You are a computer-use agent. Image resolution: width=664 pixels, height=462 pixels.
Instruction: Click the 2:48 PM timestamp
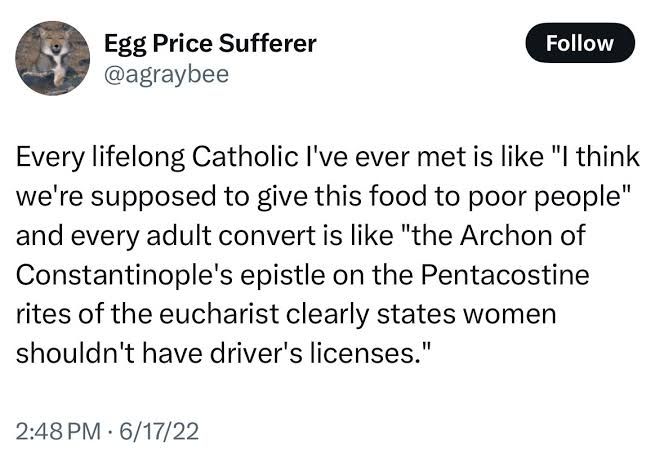[x=59, y=431]
